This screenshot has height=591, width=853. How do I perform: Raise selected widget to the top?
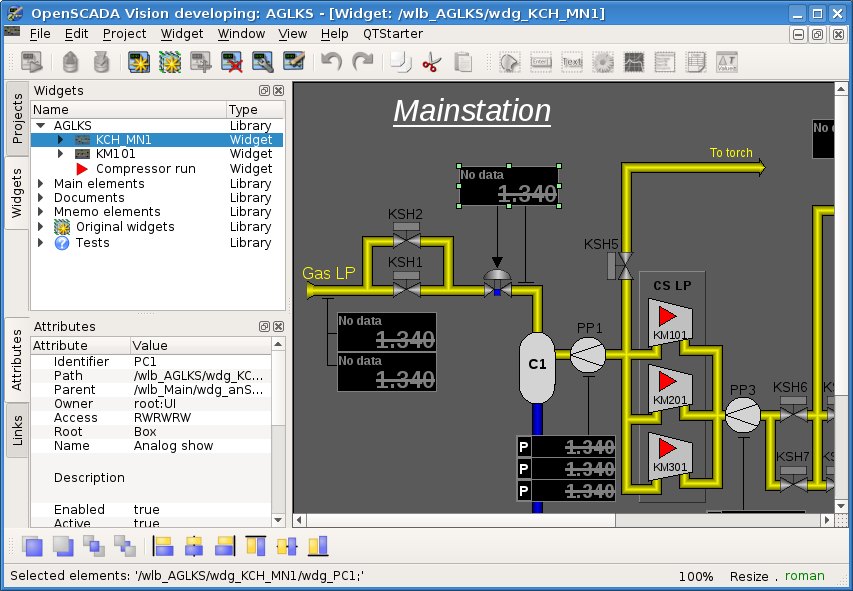32,546
